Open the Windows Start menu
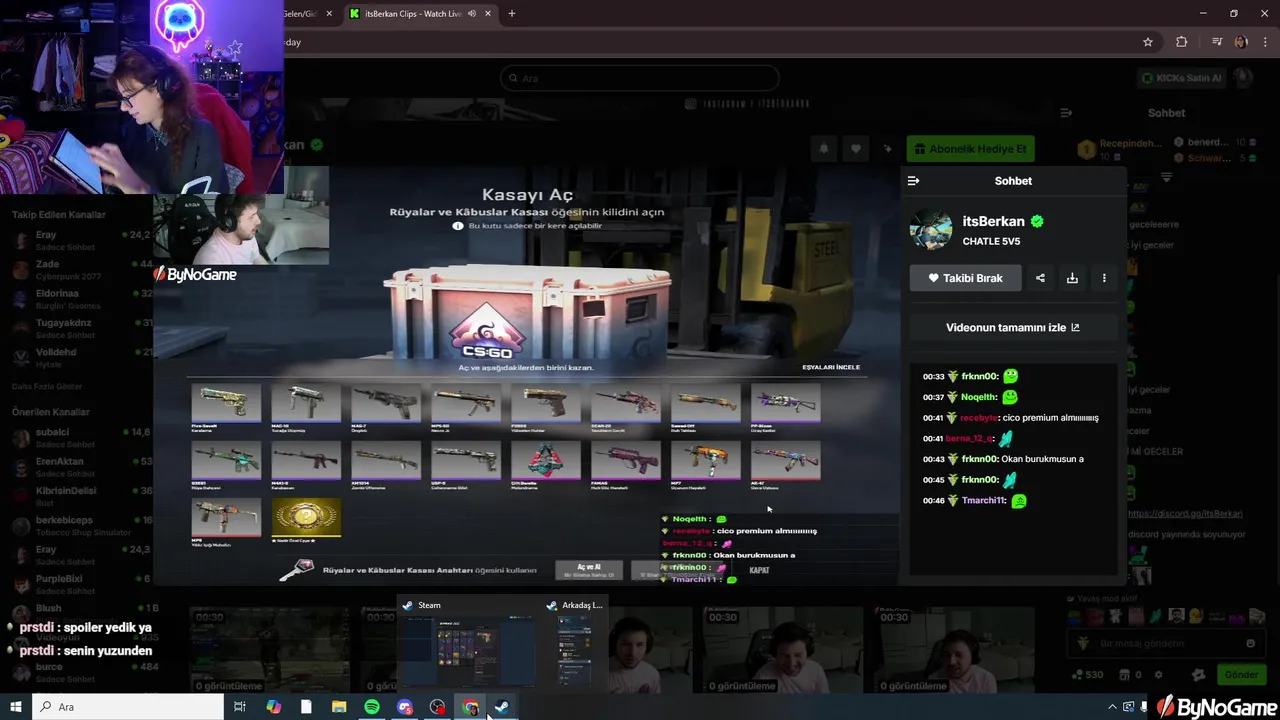 [x=15, y=707]
